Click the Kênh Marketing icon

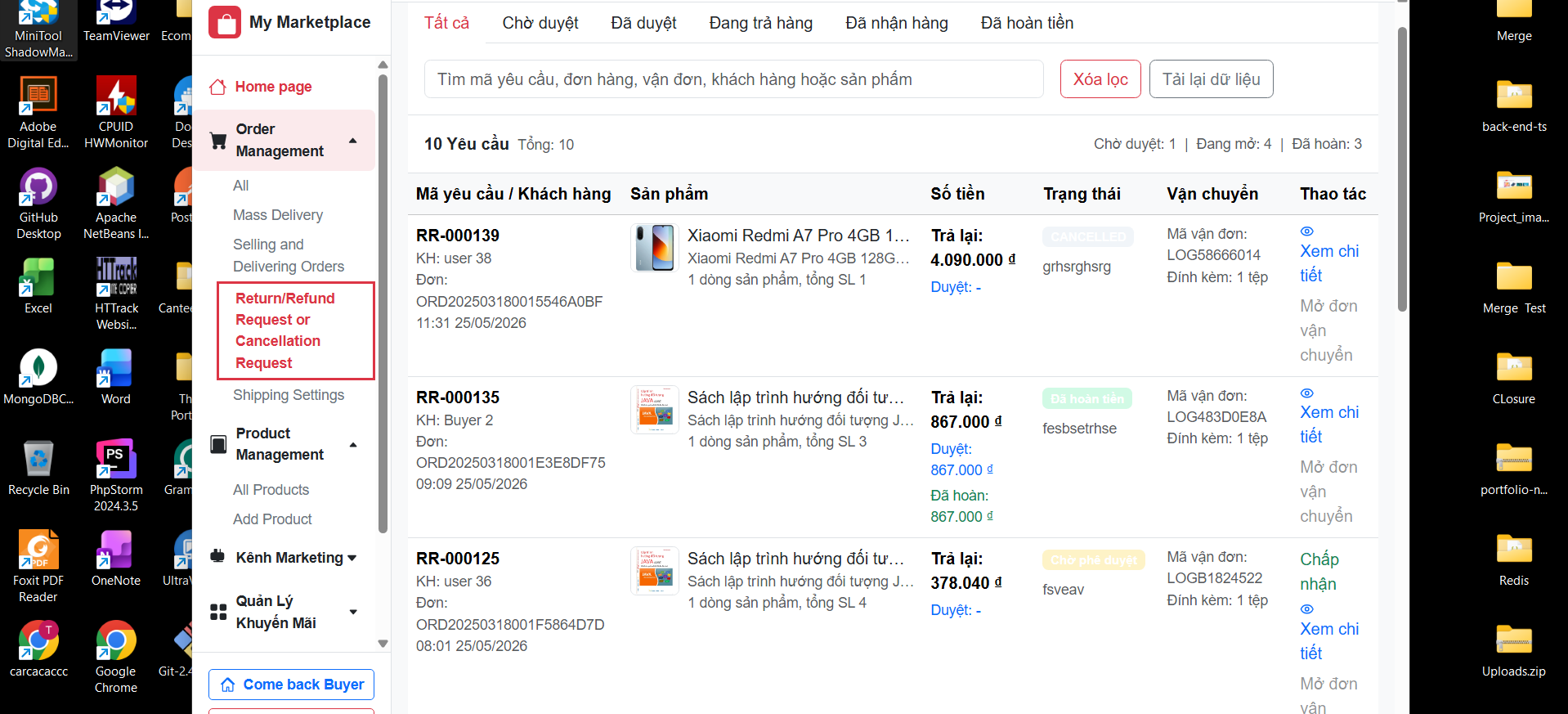(217, 556)
